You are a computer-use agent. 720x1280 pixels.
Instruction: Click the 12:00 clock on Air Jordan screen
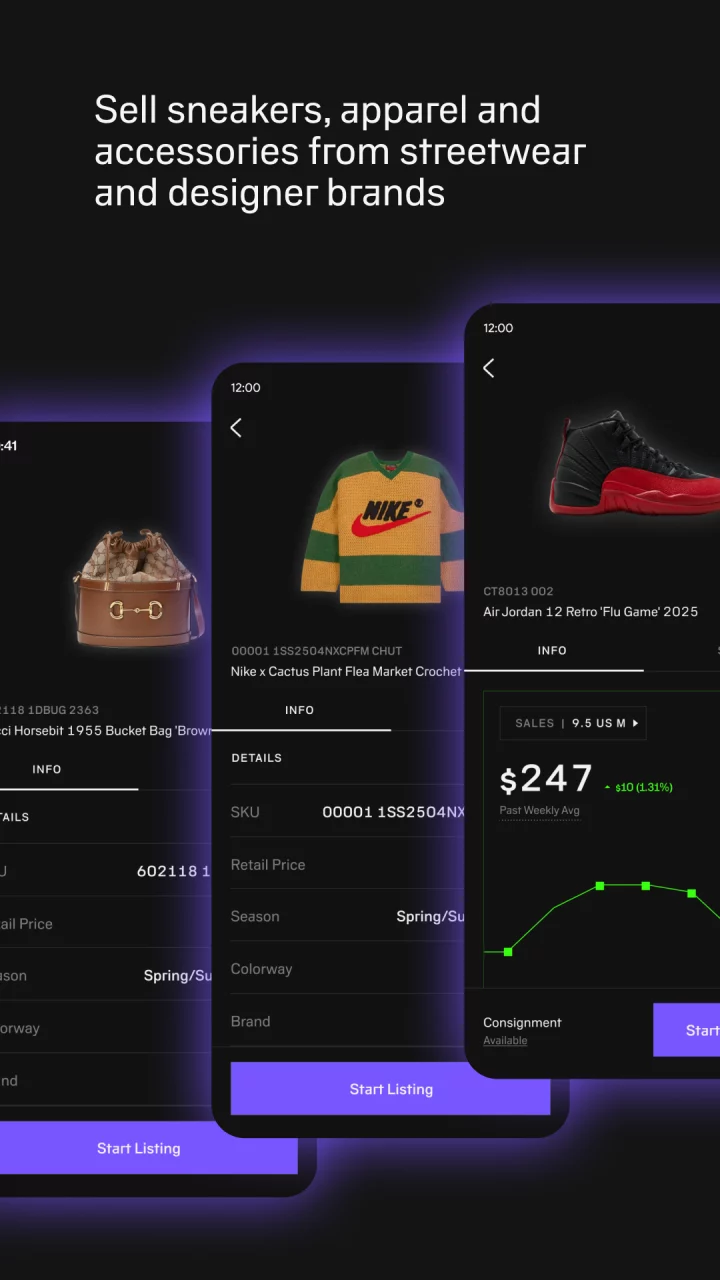pyautogui.click(x=498, y=328)
